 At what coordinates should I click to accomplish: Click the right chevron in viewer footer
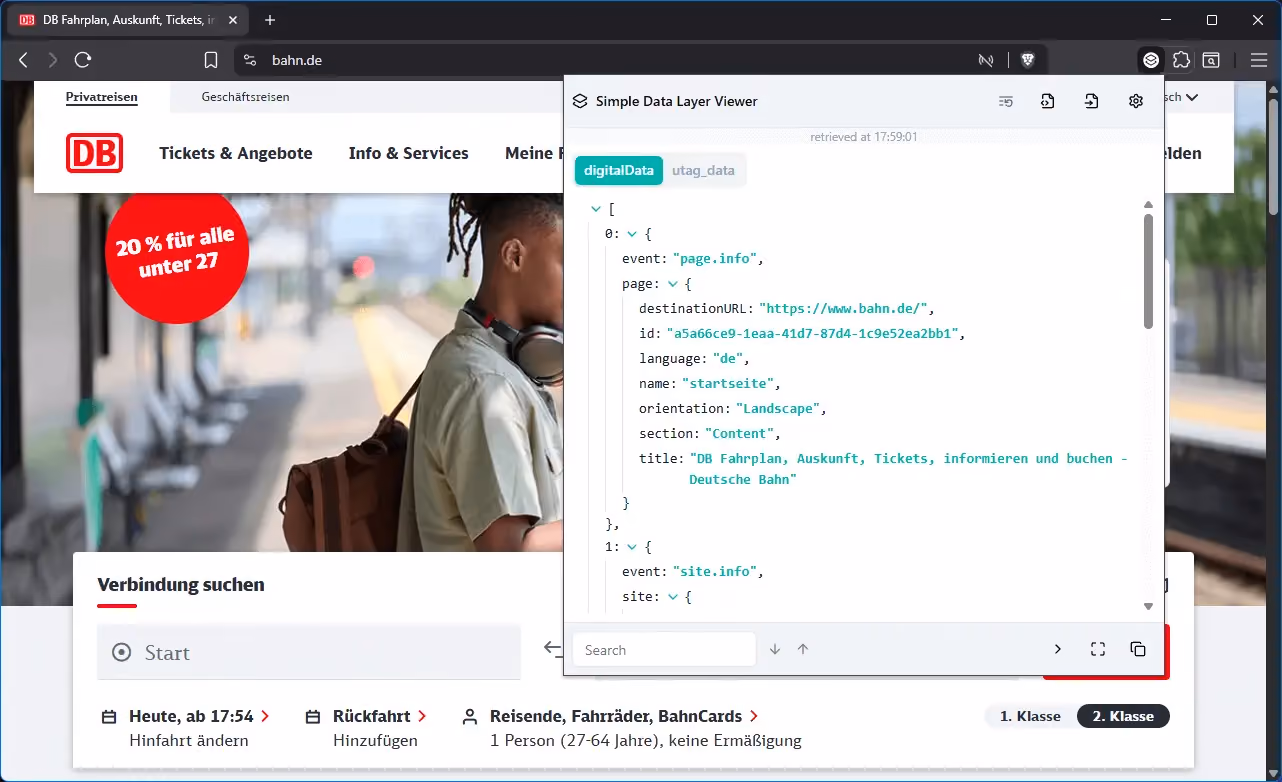1058,649
